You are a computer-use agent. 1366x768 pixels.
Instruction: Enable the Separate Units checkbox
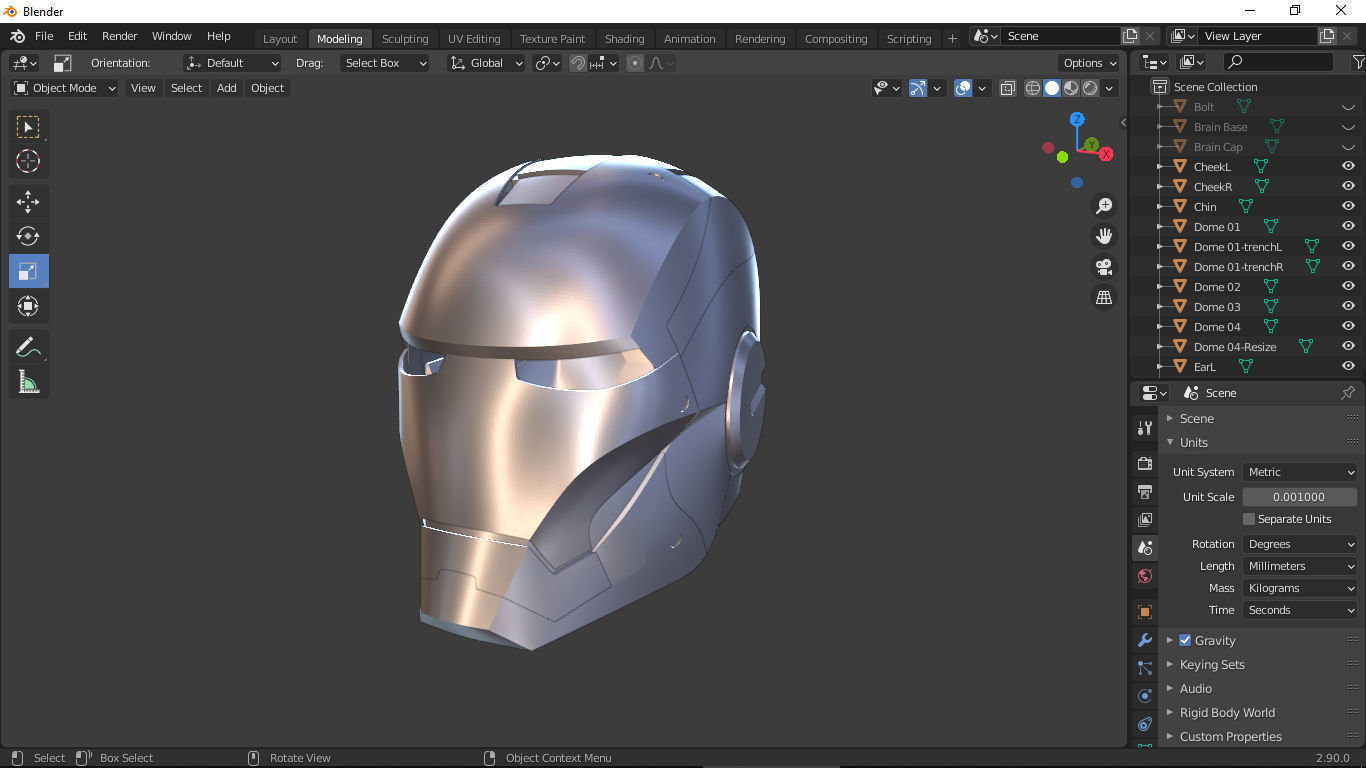click(1248, 519)
